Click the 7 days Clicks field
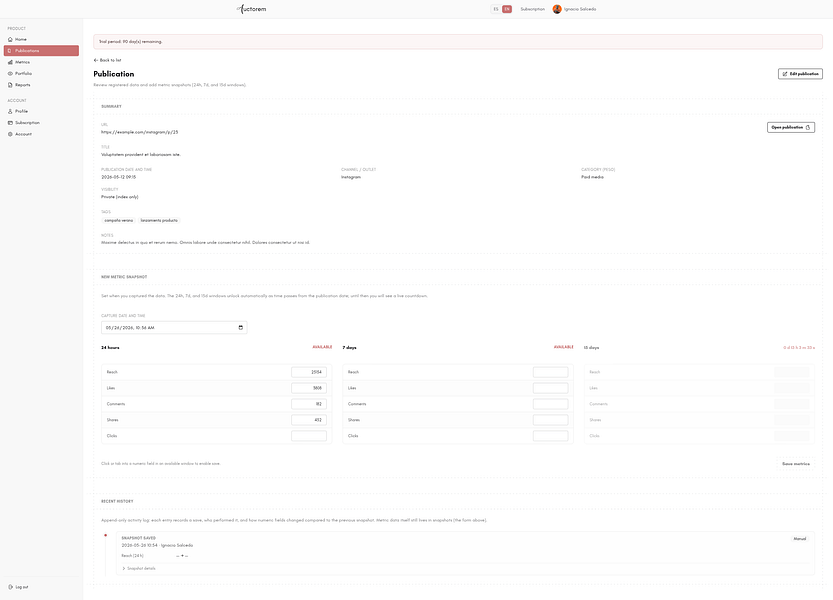 pyautogui.click(x=550, y=436)
